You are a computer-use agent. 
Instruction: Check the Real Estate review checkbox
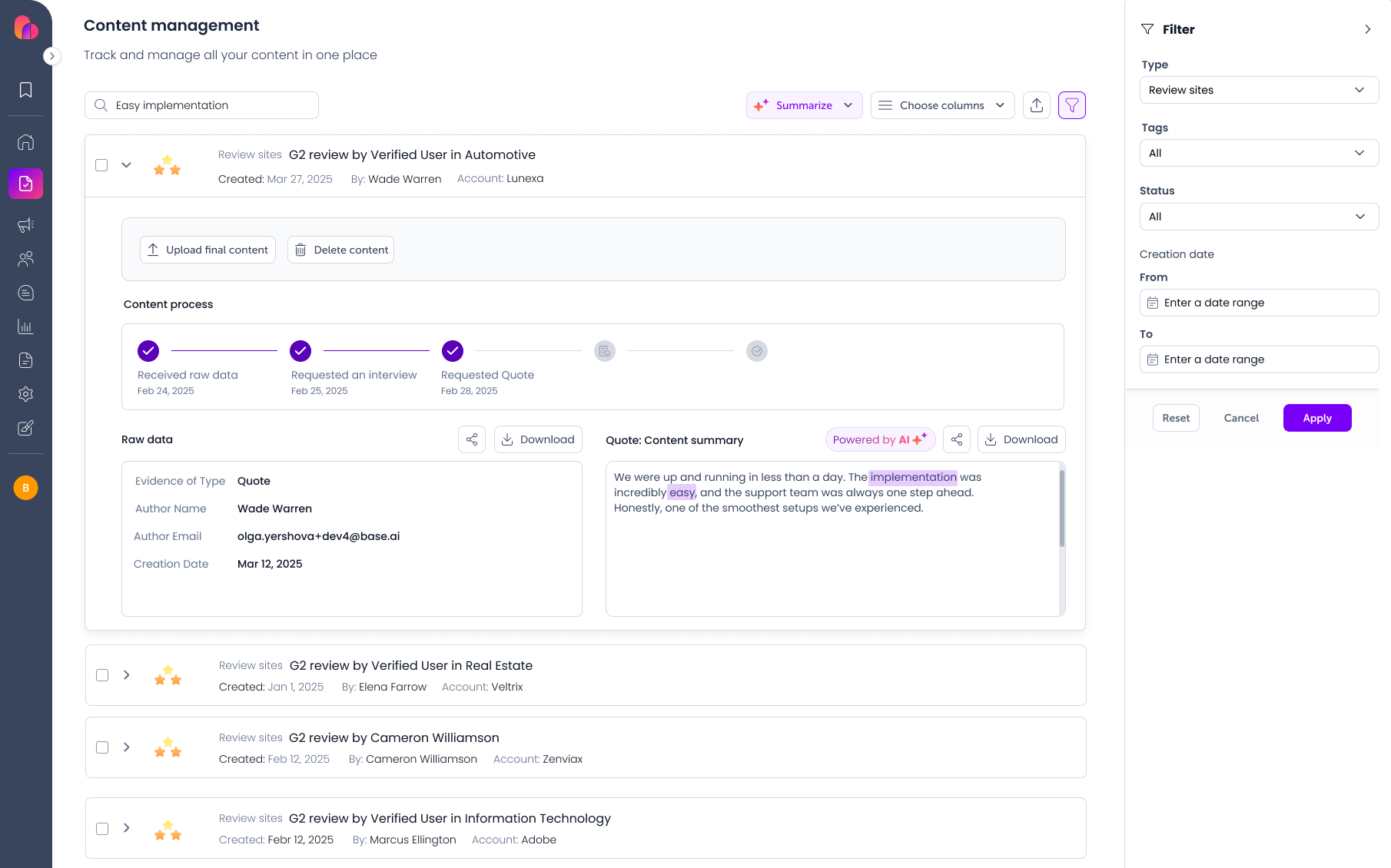[x=102, y=675]
